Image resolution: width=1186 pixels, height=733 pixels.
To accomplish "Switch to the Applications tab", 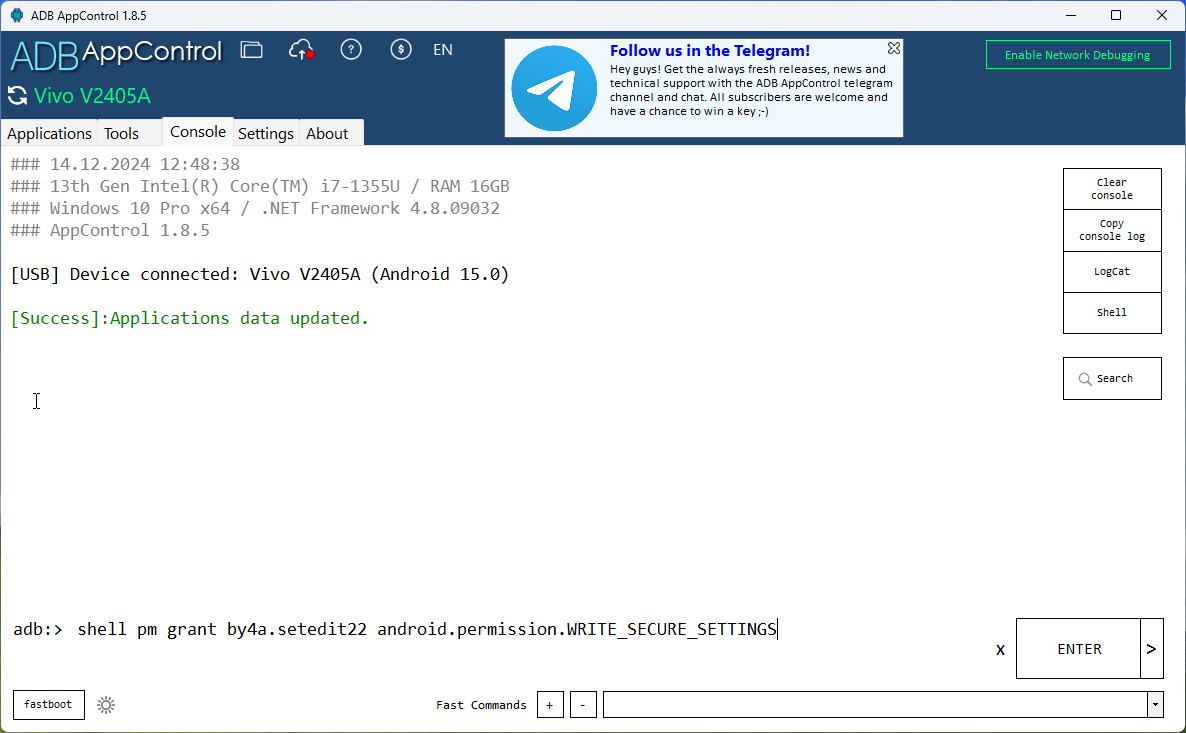I will point(49,133).
